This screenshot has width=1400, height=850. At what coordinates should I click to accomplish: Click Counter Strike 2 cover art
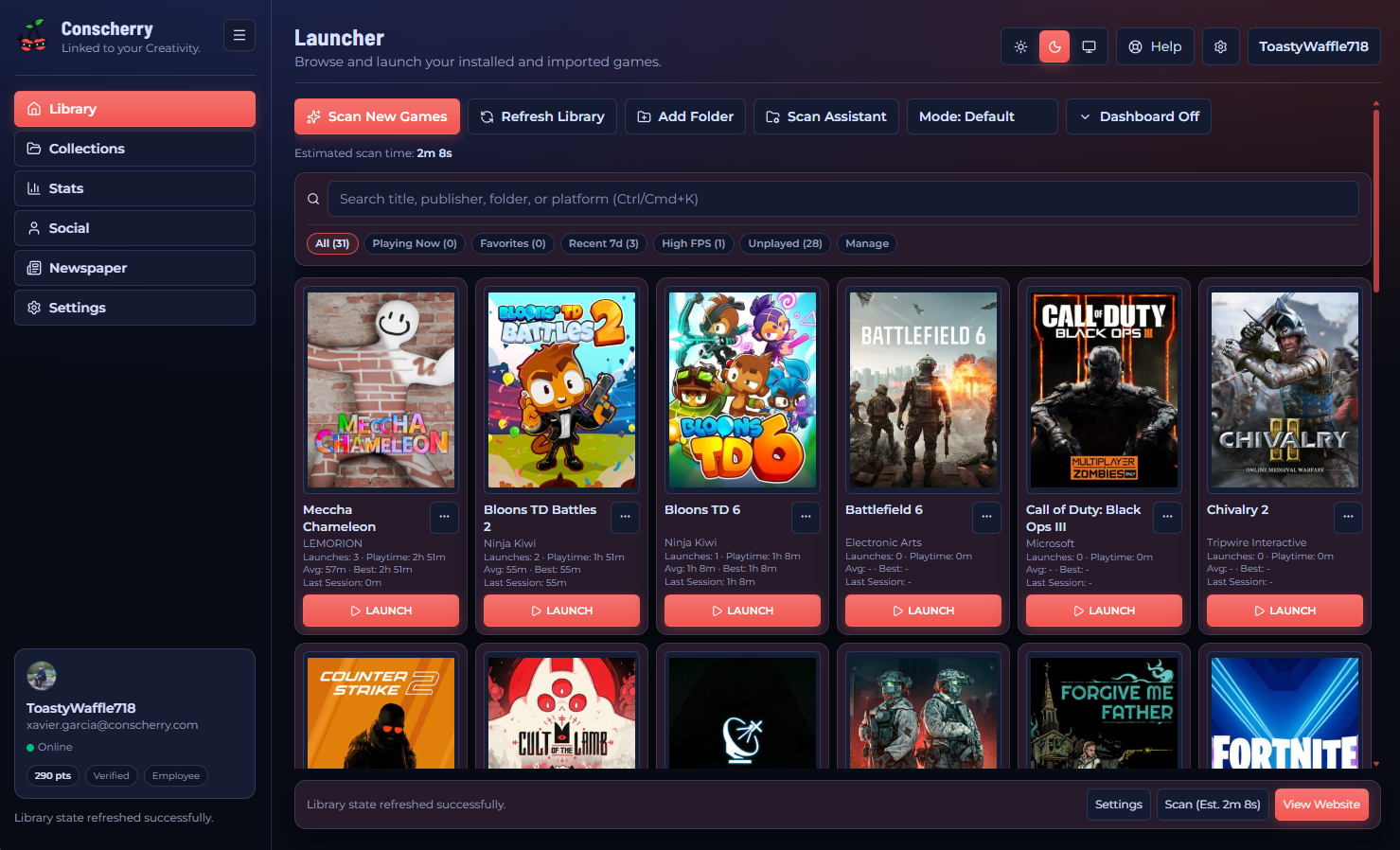pos(381,713)
